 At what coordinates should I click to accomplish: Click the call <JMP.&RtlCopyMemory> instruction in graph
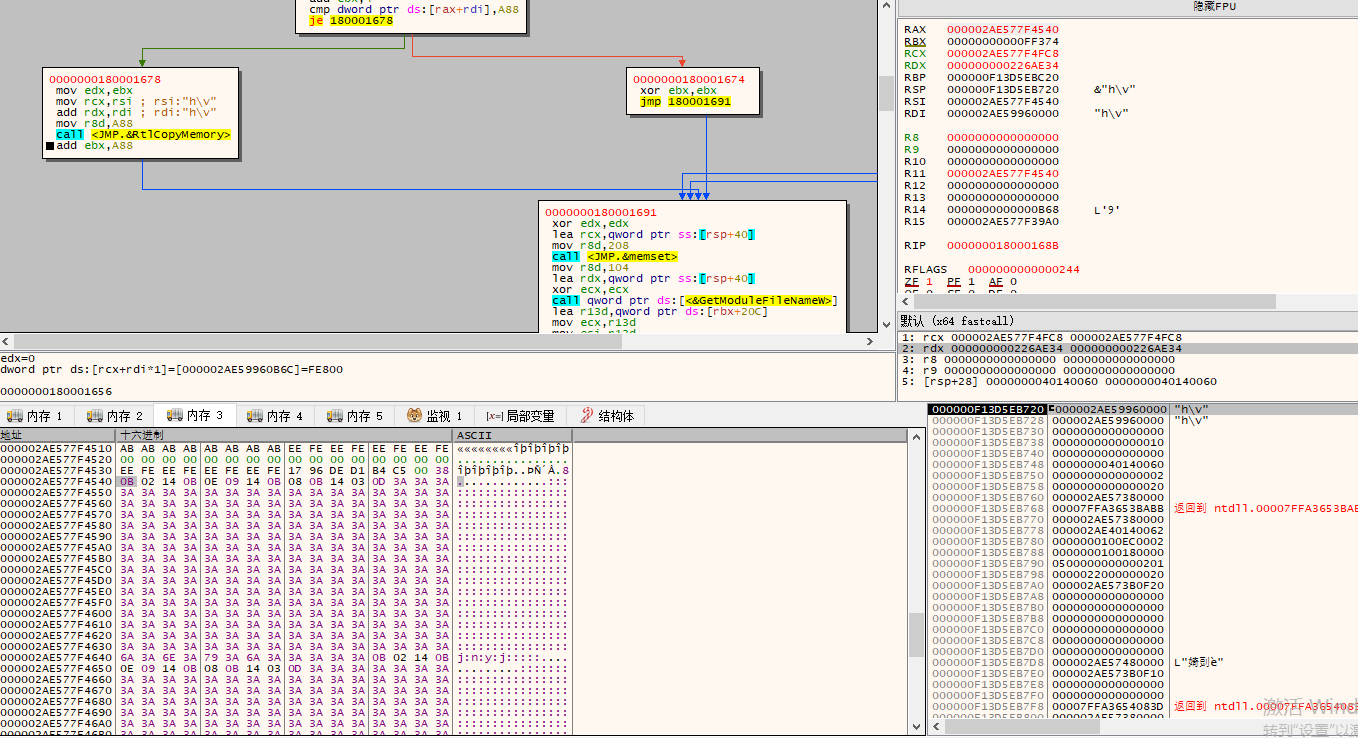(x=144, y=134)
